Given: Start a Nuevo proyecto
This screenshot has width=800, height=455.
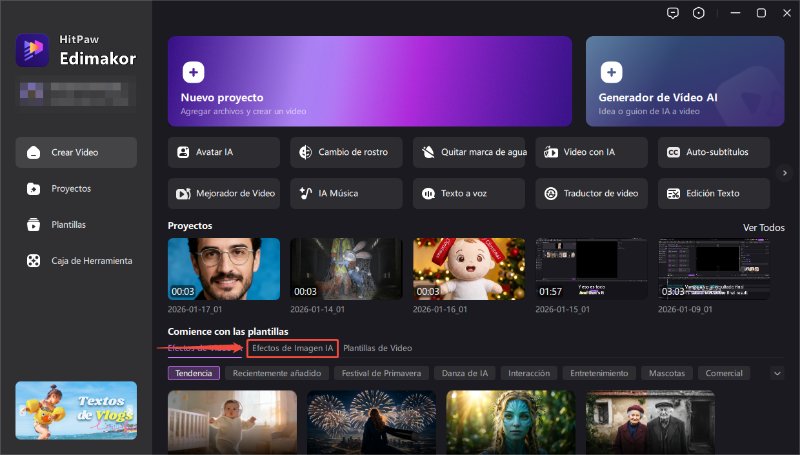Looking at the screenshot, I should point(370,81).
